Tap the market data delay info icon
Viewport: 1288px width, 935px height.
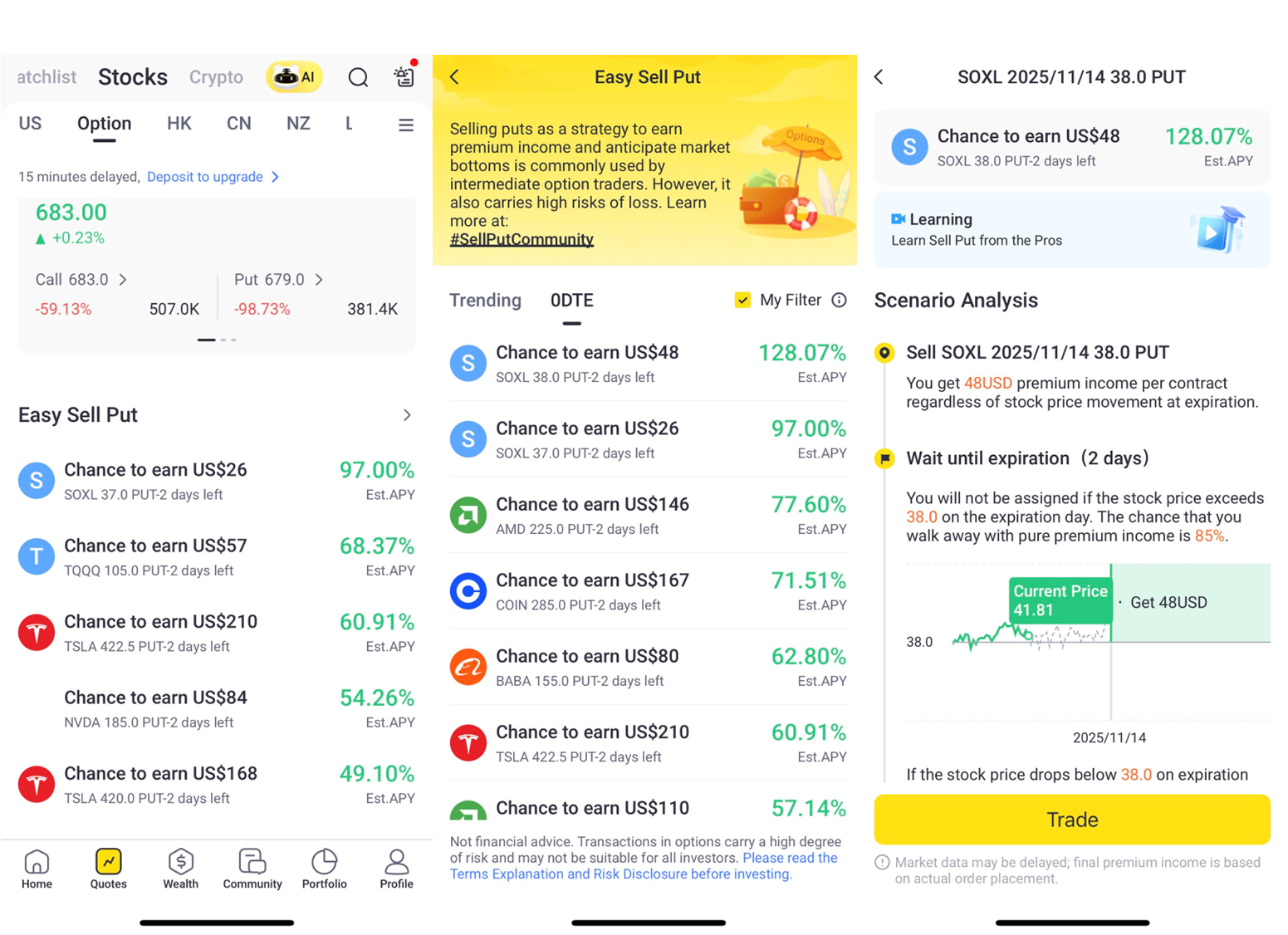pos(882,863)
